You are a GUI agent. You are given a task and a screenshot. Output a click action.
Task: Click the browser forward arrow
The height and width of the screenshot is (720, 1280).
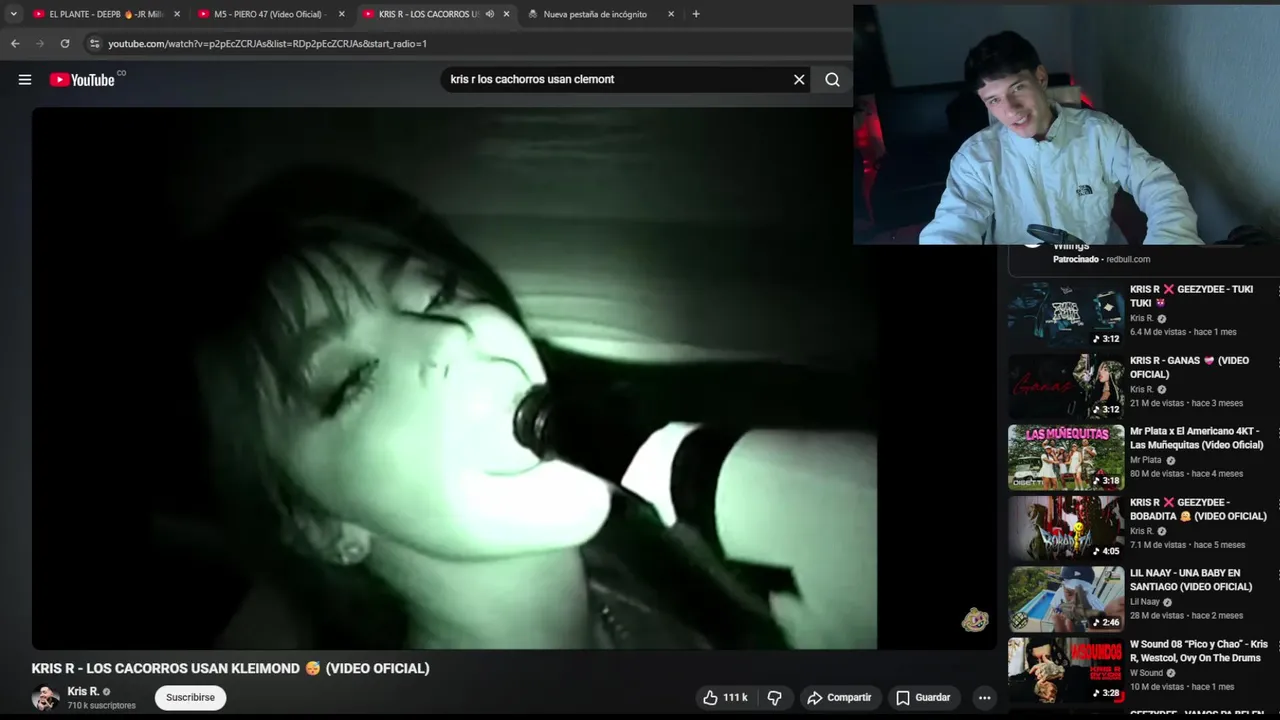(x=40, y=44)
